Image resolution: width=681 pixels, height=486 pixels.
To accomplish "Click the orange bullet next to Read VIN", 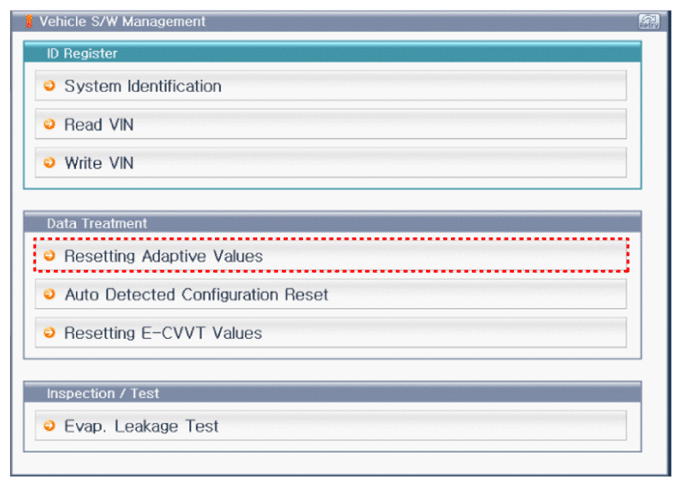I will (x=50, y=124).
